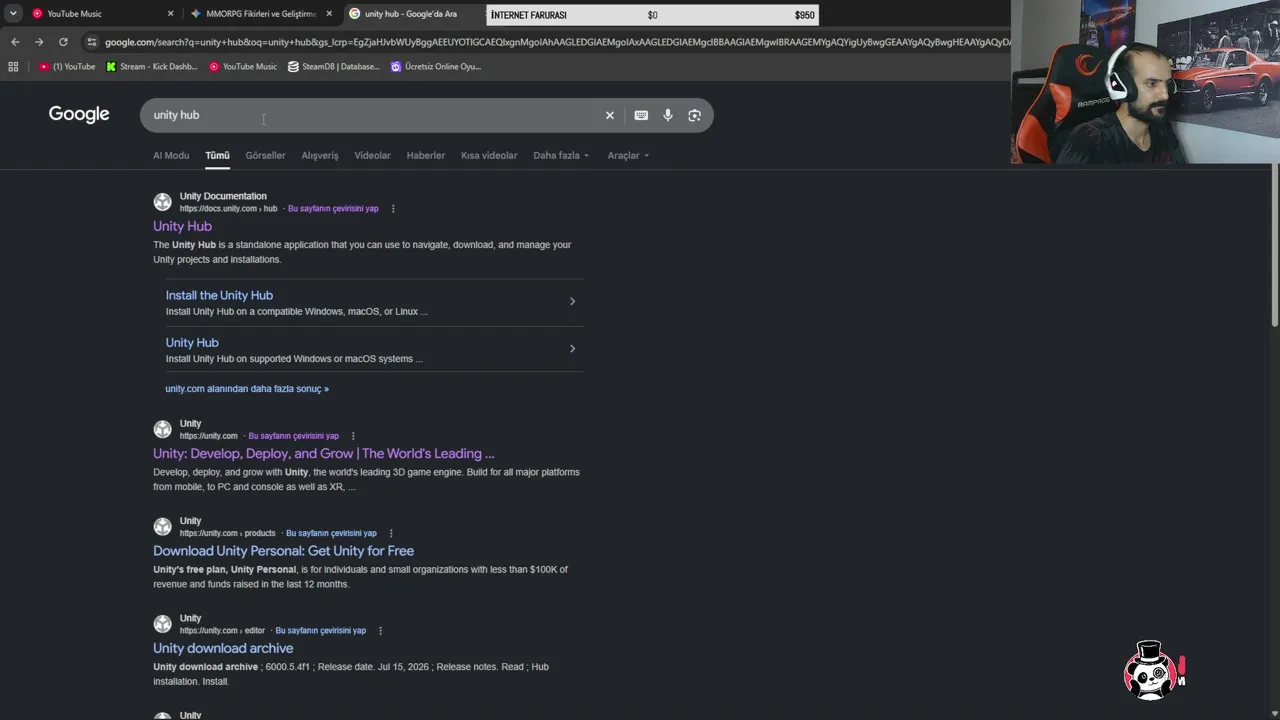Click the https://docs.unity.com › hub breadcrumb

point(228,209)
